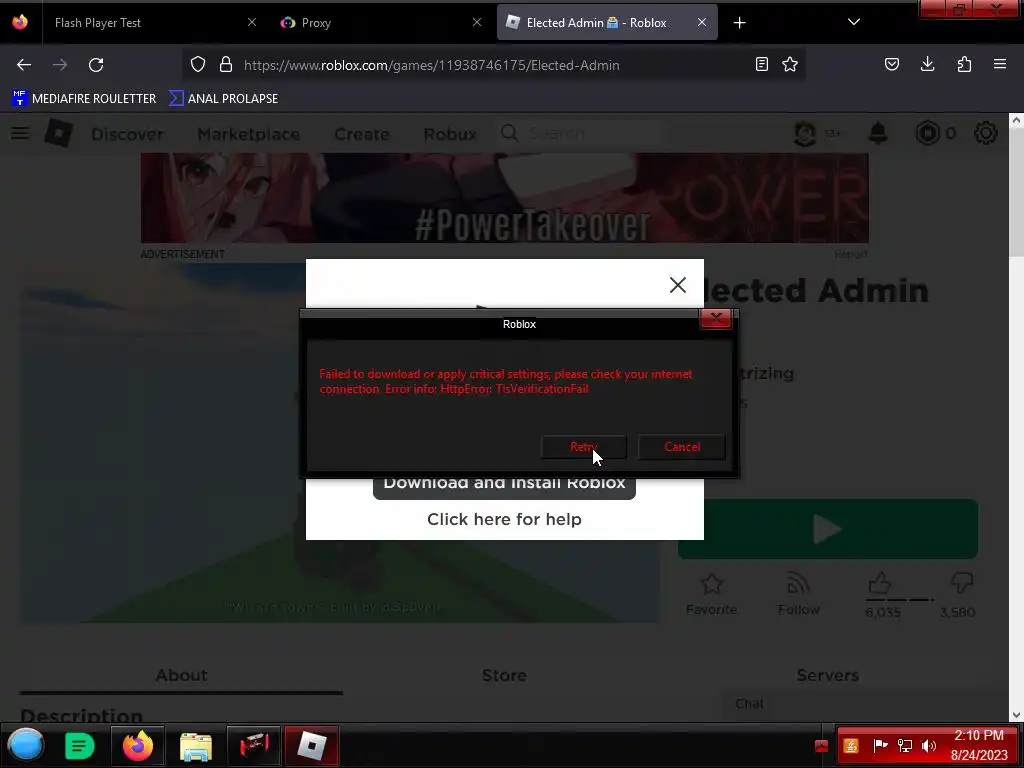
Task: View site security padlock info
Action: [226, 65]
